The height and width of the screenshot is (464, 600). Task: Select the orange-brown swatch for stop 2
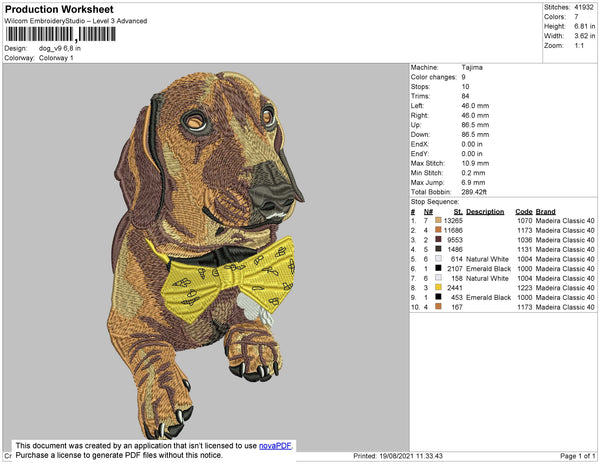439,230
